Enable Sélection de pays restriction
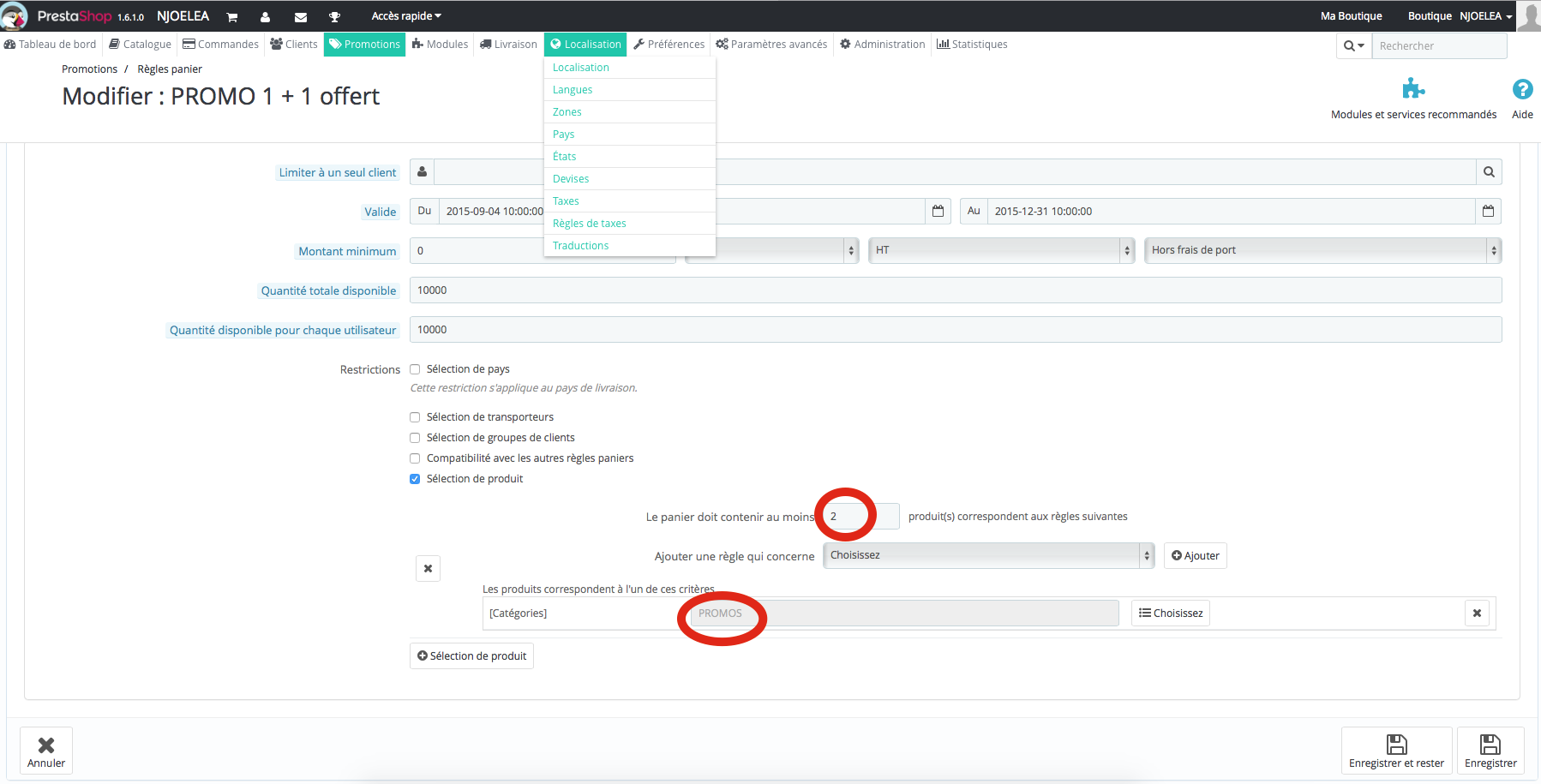 (x=415, y=369)
